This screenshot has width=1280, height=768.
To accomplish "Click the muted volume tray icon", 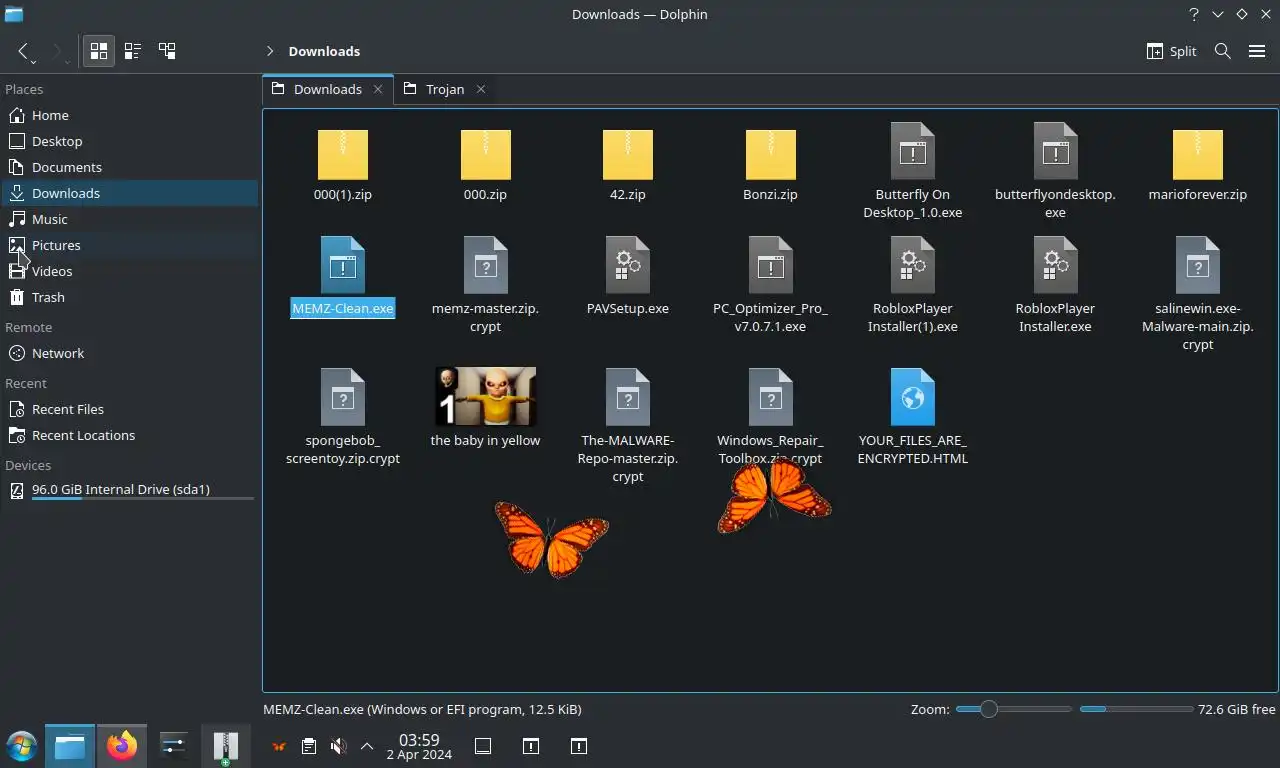I will [339, 746].
